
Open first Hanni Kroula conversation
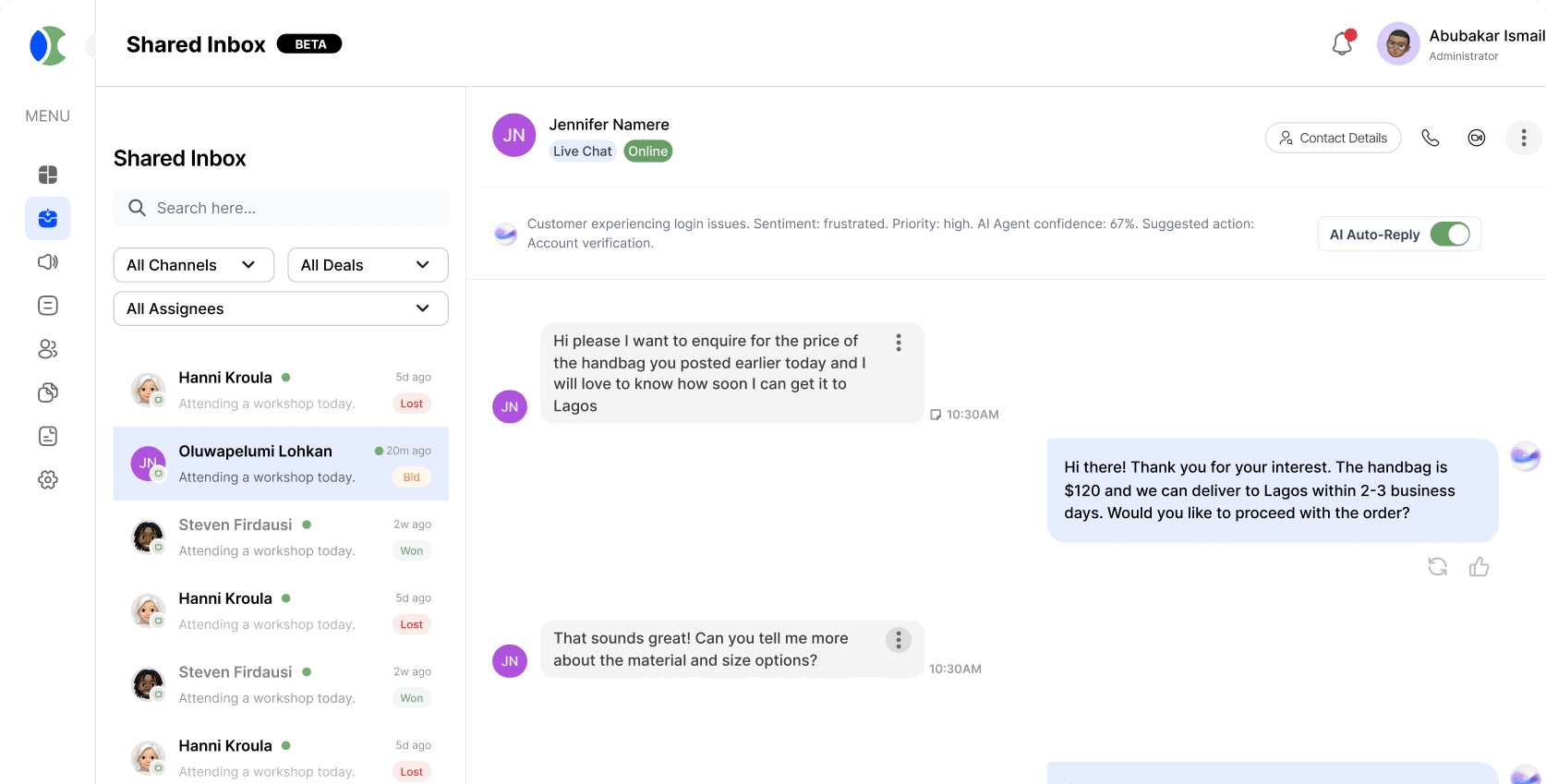[281, 390]
